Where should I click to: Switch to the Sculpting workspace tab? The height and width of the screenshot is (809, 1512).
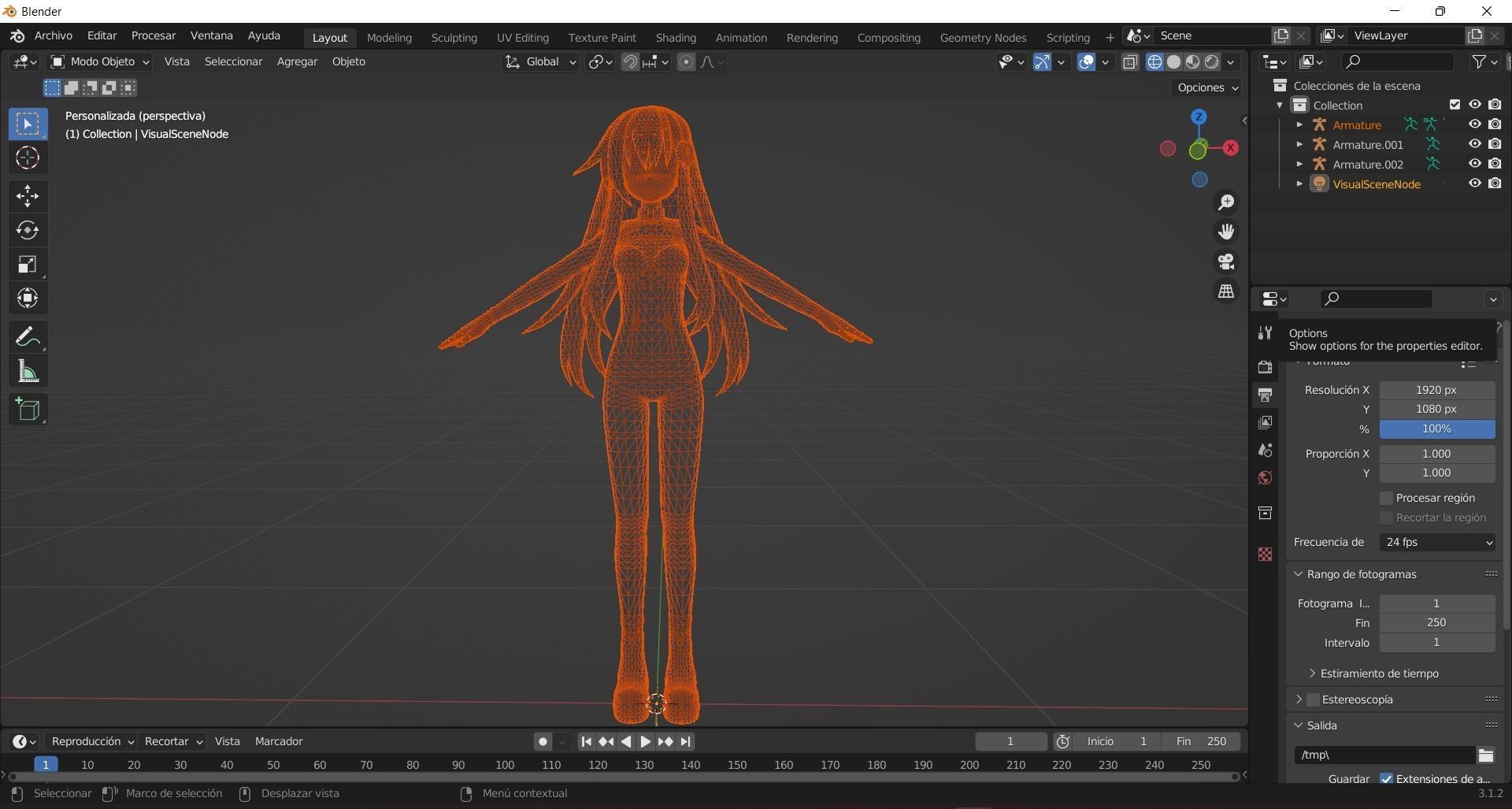(x=454, y=37)
